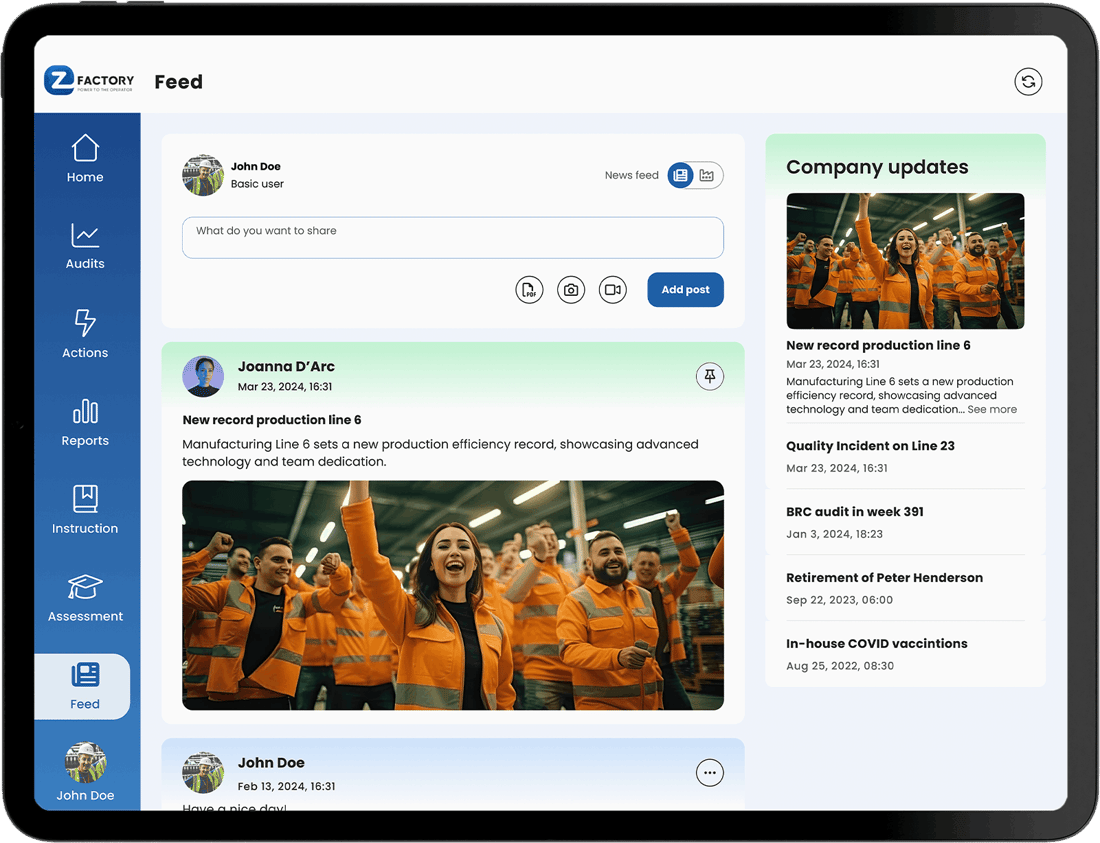Open Joanna D'Arc's avatar

point(203,377)
